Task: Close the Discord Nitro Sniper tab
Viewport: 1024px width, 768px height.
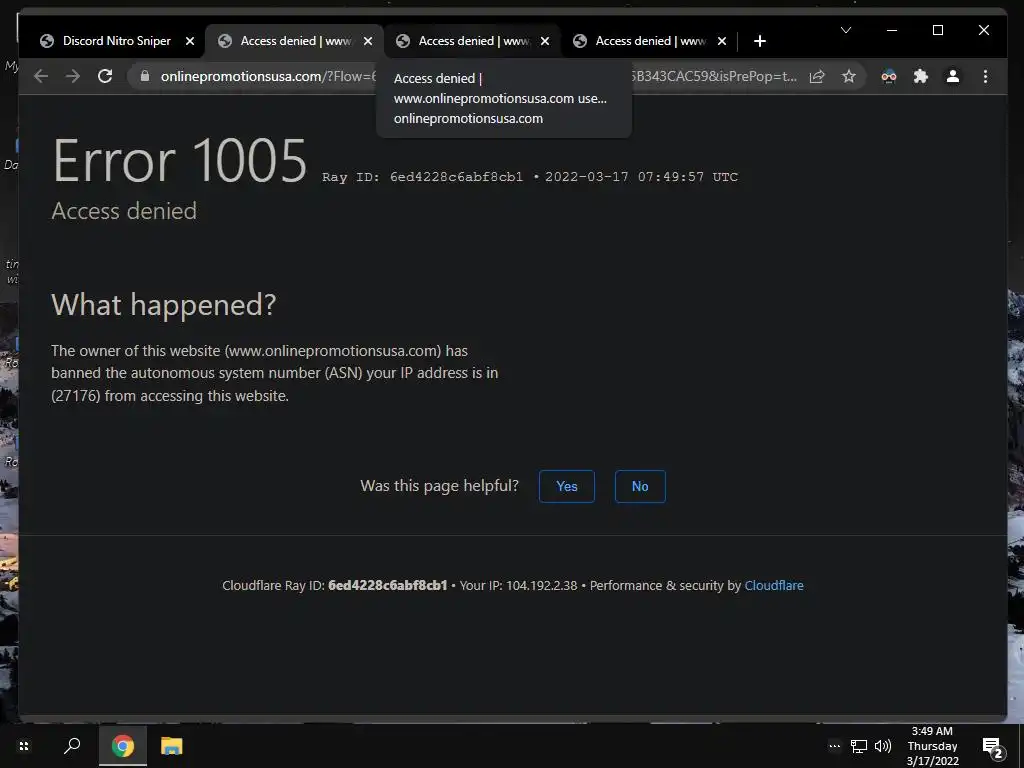Action: (x=190, y=41)
